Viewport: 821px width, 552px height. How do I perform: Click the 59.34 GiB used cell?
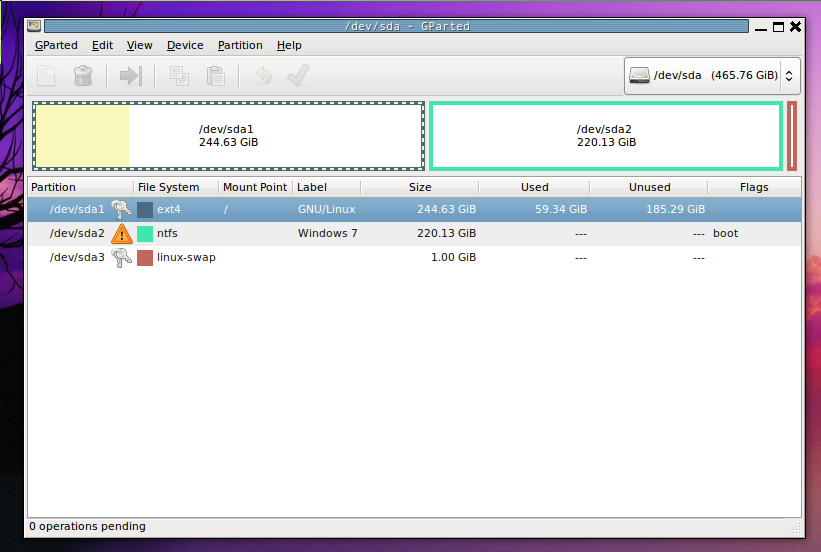coord(561,209)
